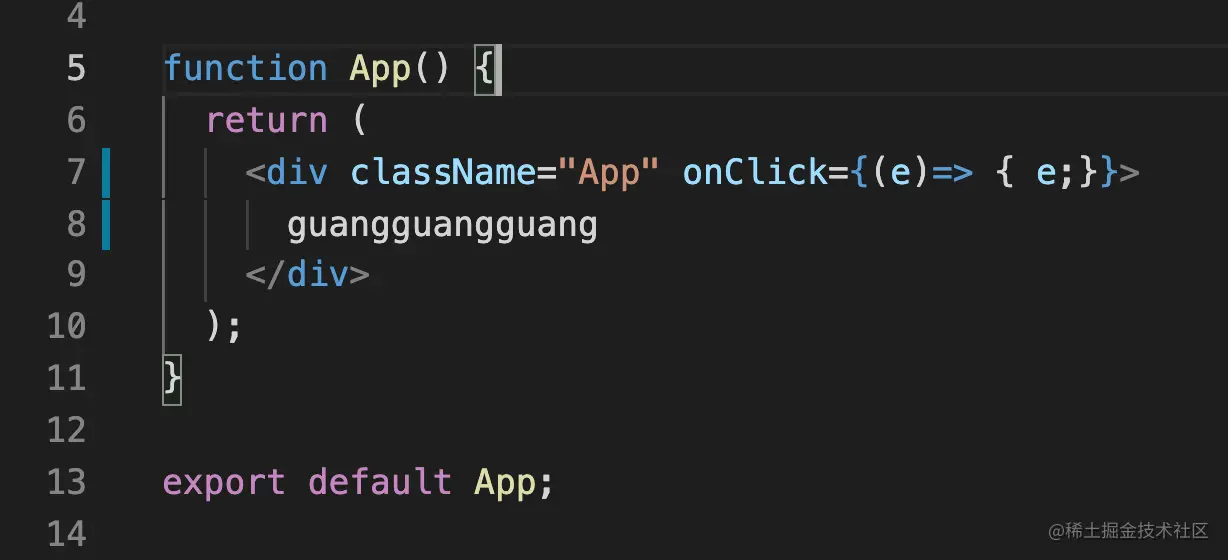Image resolution: width=1228 pixels, height=560 pixels.
Task: Click the blue change marker beside line 8
Action: coord(105,224)
